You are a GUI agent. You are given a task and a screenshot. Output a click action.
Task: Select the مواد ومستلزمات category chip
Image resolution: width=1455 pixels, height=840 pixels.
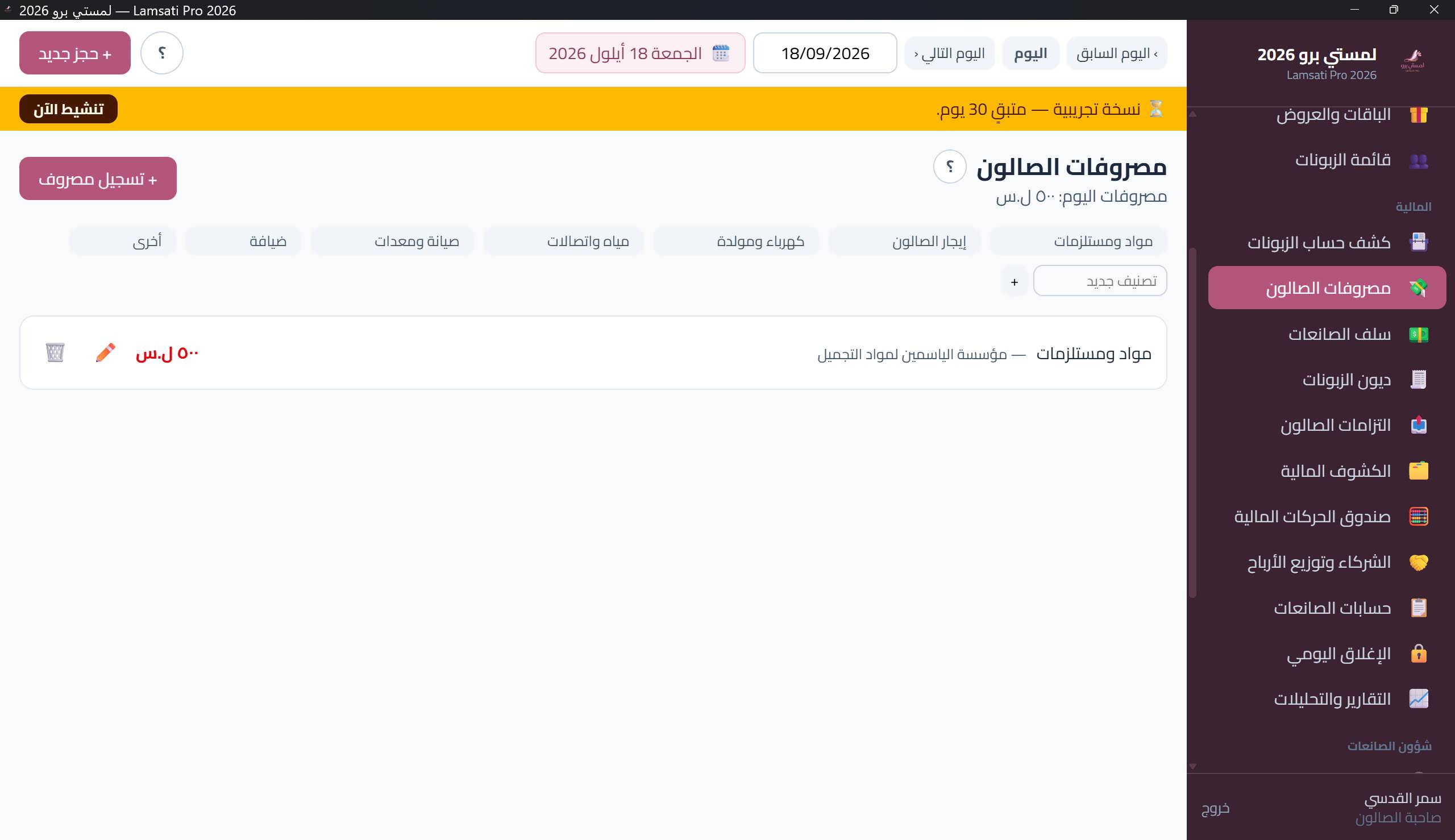tap(1078, 241)
